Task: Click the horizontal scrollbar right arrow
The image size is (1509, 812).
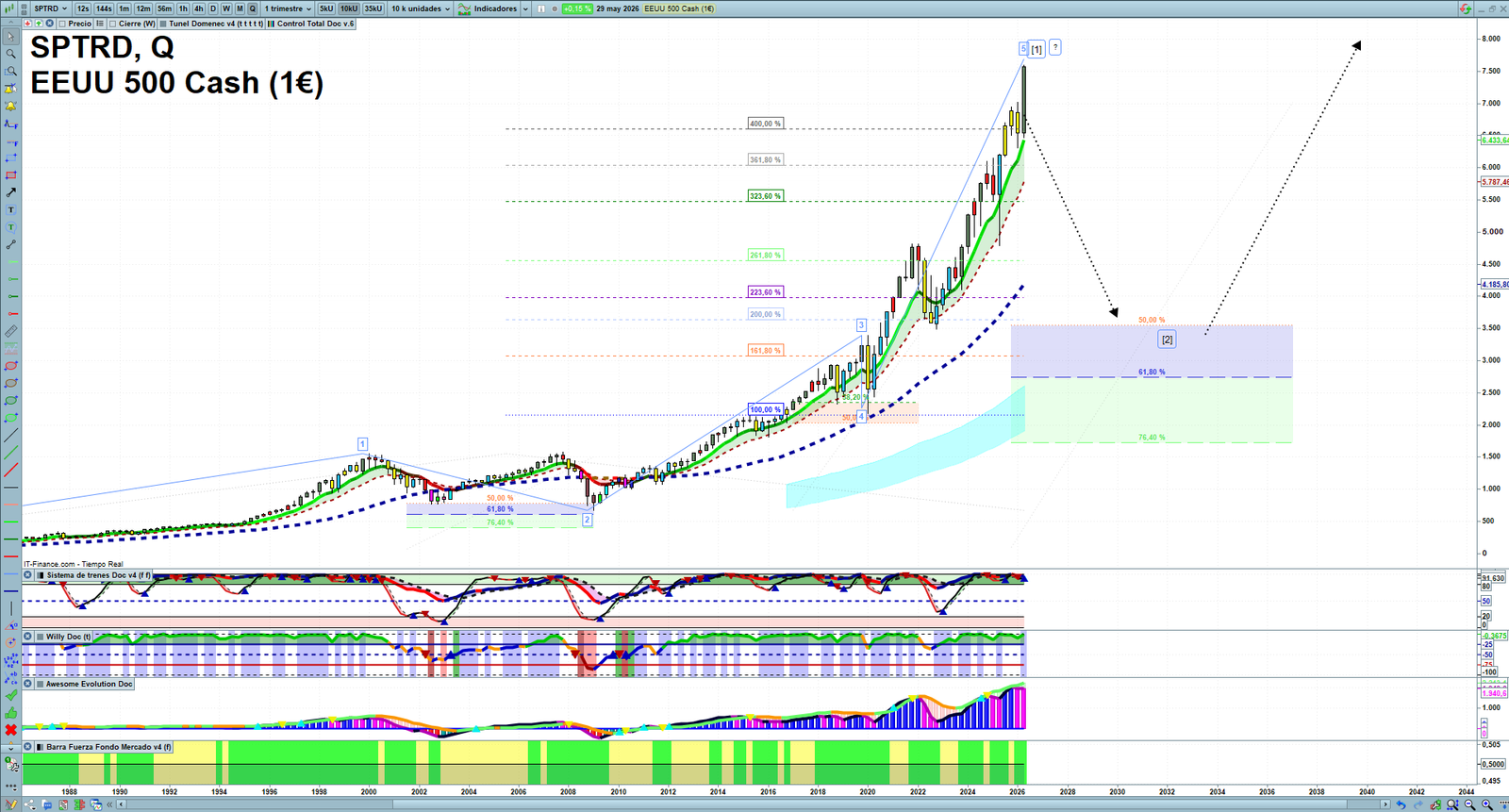Action: pos(1385,804)
